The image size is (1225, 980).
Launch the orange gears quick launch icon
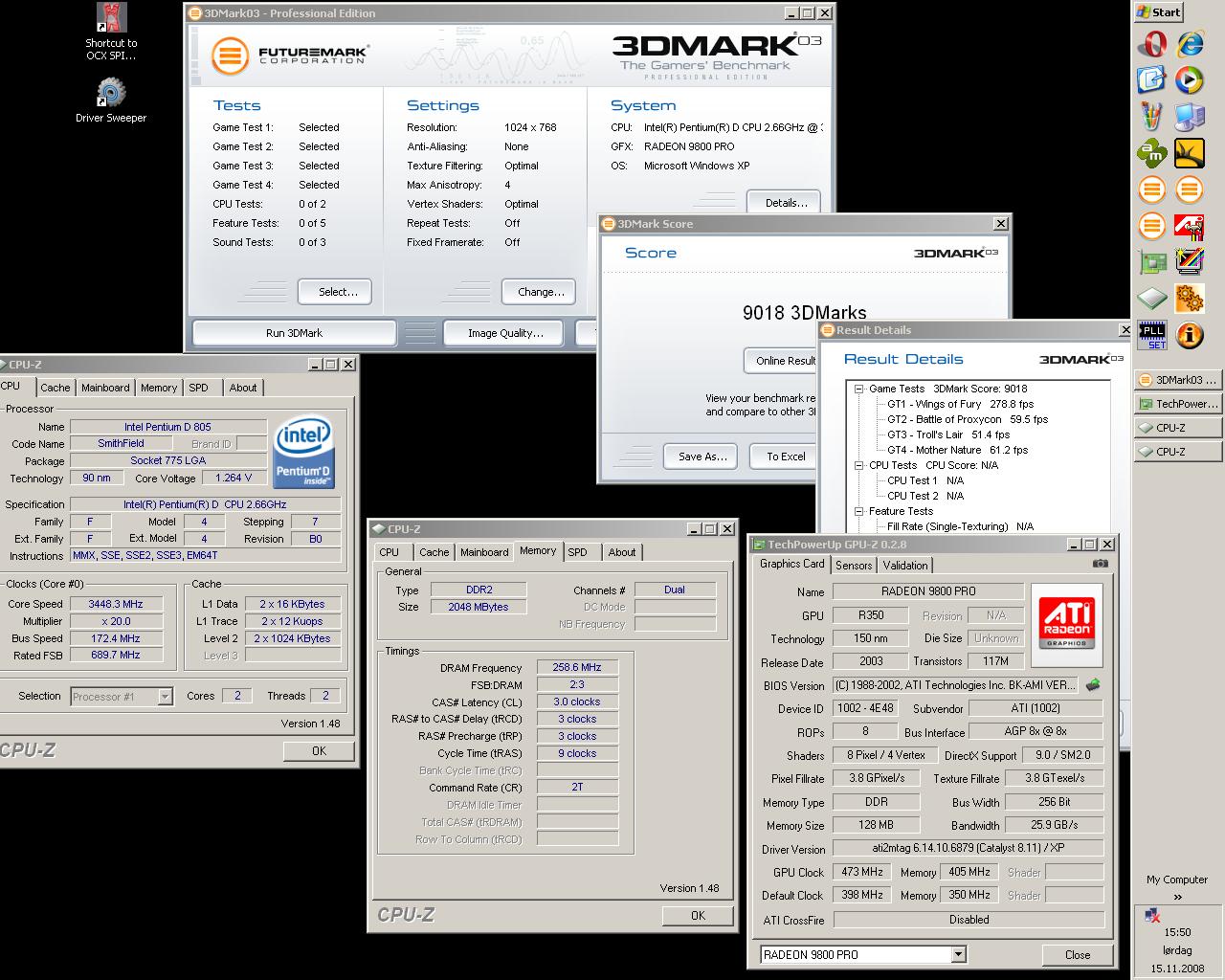(x=1190, y=299)
